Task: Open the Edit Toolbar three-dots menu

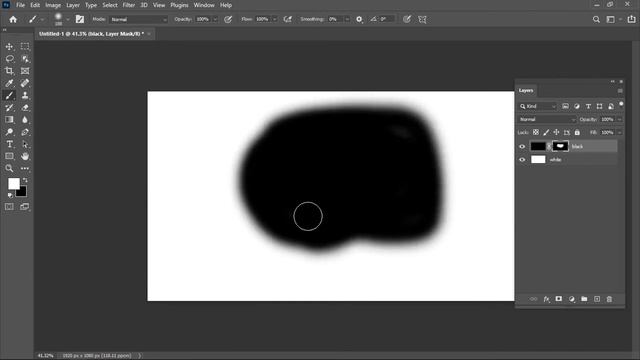Action: (25, 168)
